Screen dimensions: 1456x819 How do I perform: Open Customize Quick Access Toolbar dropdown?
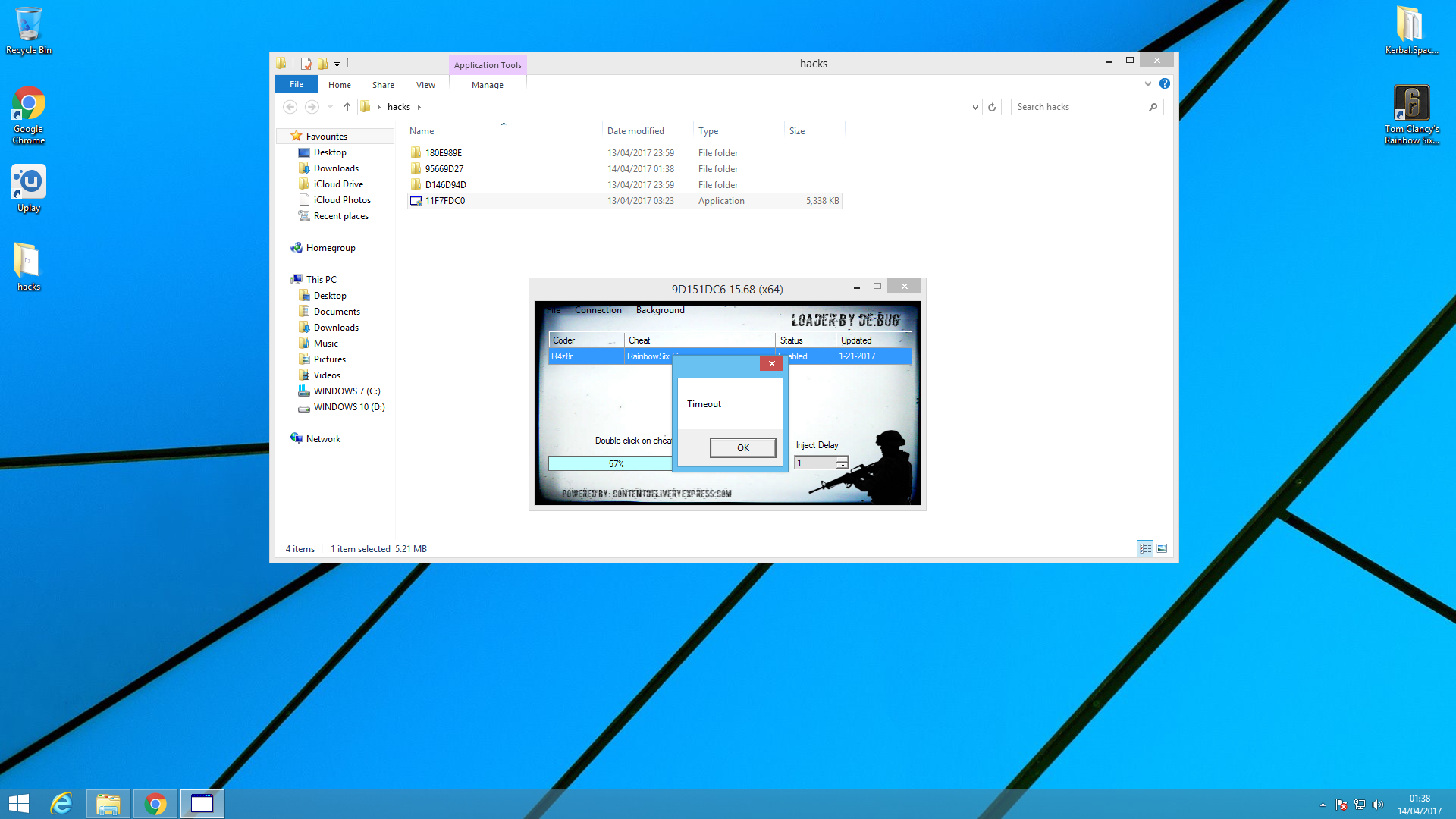point(337,64)
